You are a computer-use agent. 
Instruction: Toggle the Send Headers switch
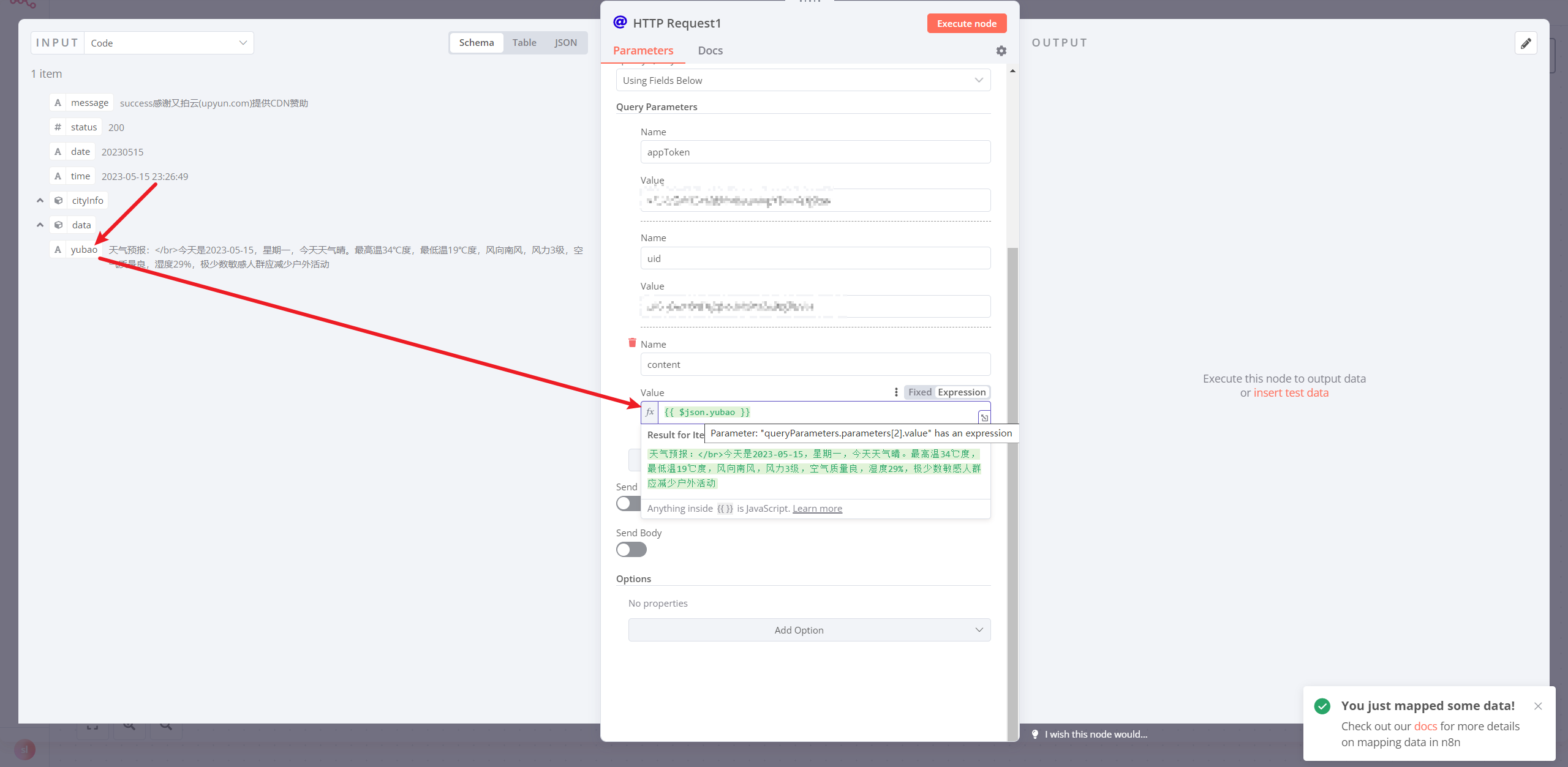[626, 503]
